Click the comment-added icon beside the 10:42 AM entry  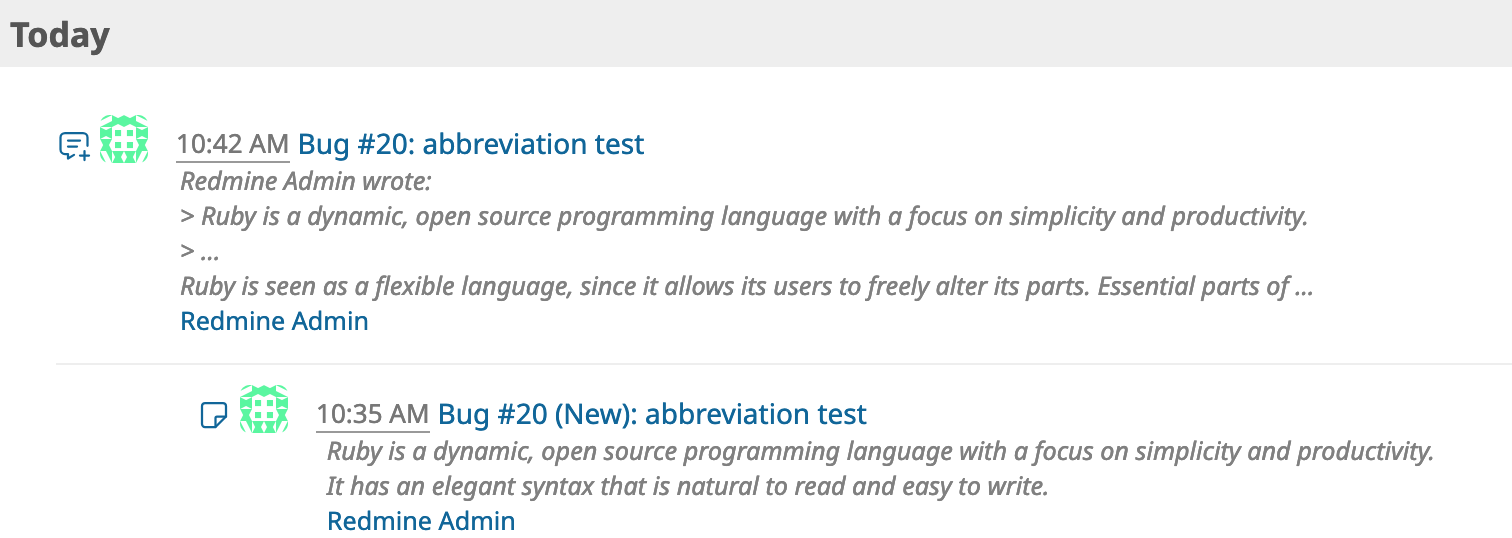tap(75, 146)
